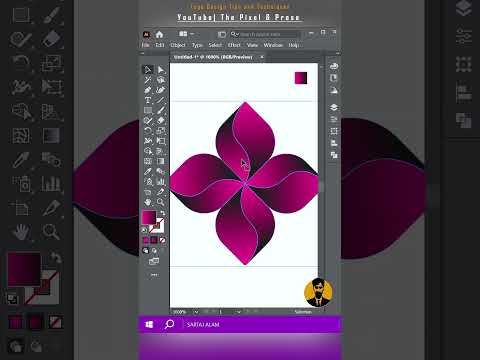Click the canvas vertical scrollbar
The height and width of the screenshot is (360, 480).
click(x=321, y=187)
